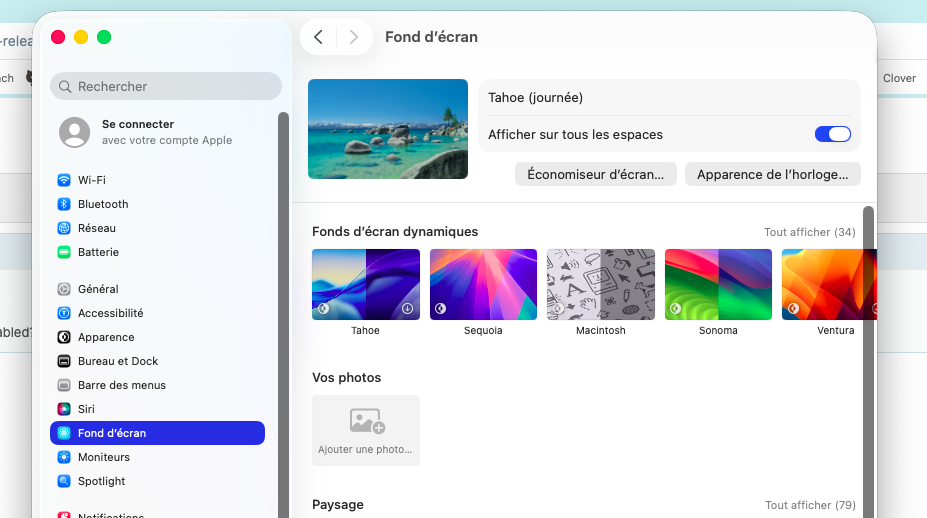Select Apparence in the sidebar
927x518 pixels.
click(x=157, y=337)
